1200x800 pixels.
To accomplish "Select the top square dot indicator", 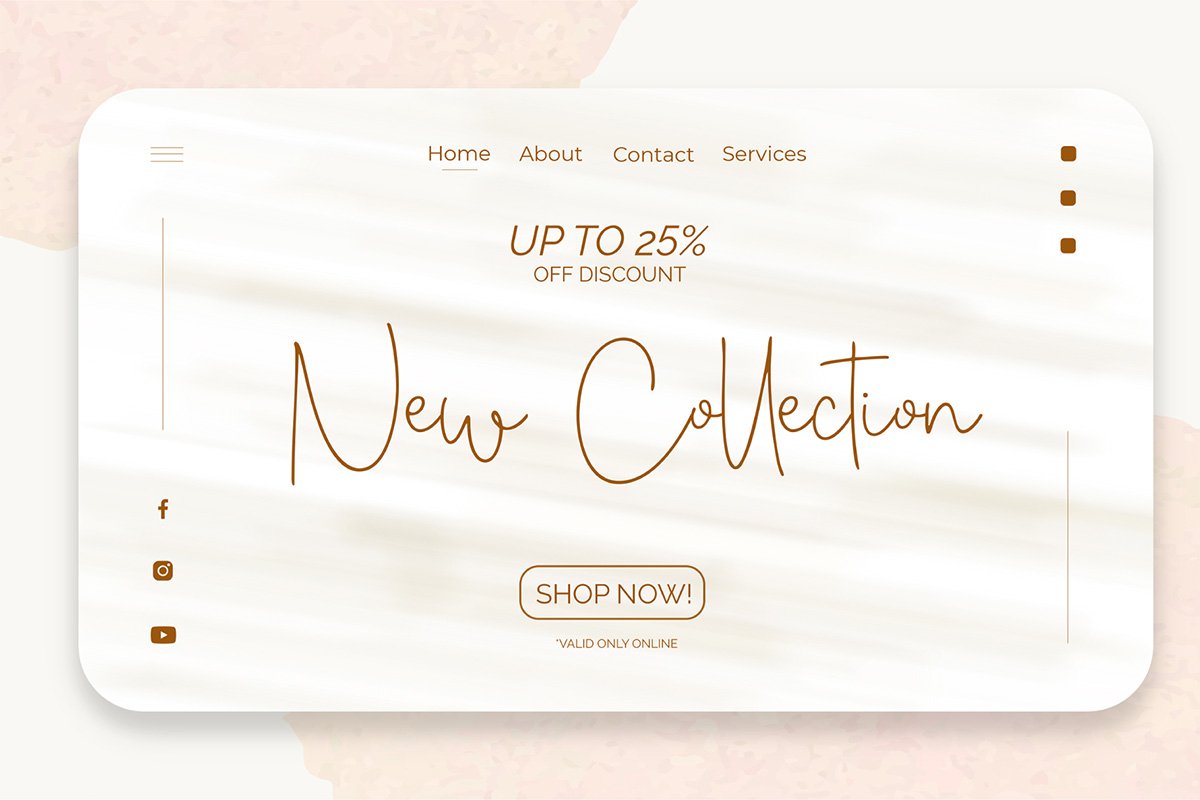I will (x=1068, y=153).
